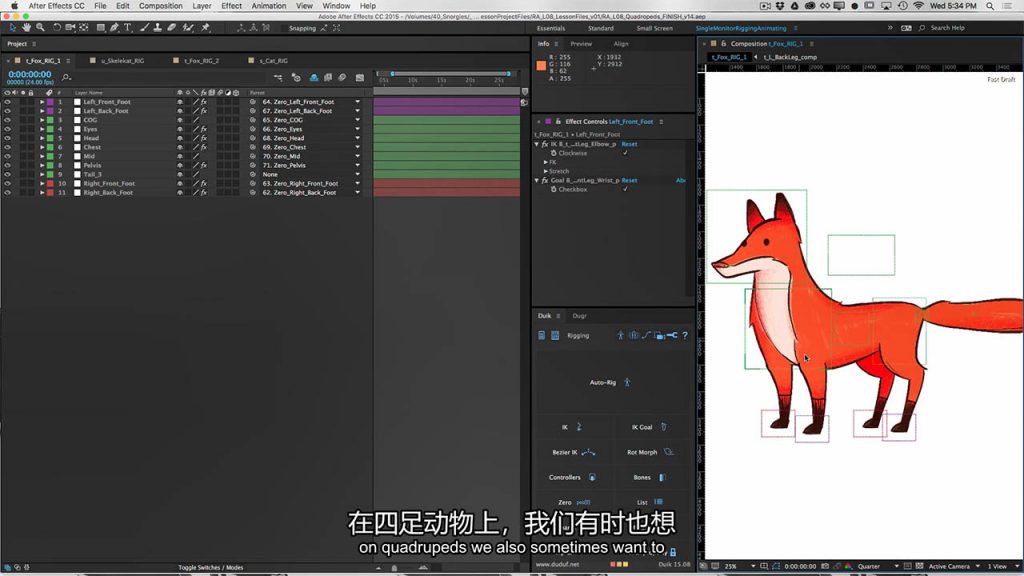The image size is (1024, 576).
Task: Click the Duik IK button
Action: (x=571, y=427)
